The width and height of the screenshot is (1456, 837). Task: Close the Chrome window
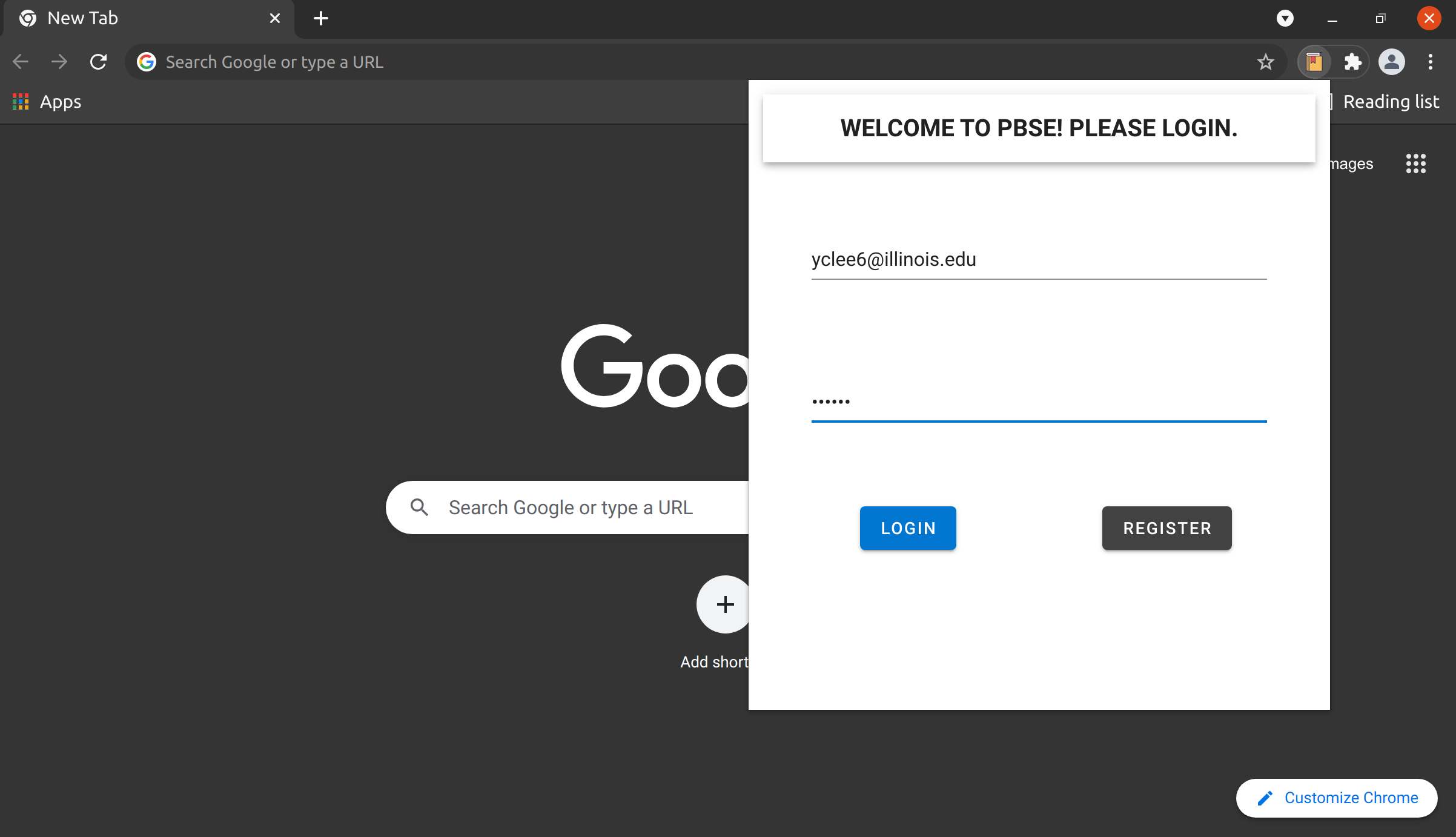pos(1429,18)
